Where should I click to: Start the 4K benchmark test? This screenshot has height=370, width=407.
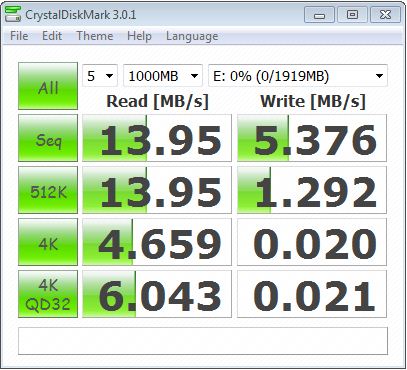pos(48,242)
